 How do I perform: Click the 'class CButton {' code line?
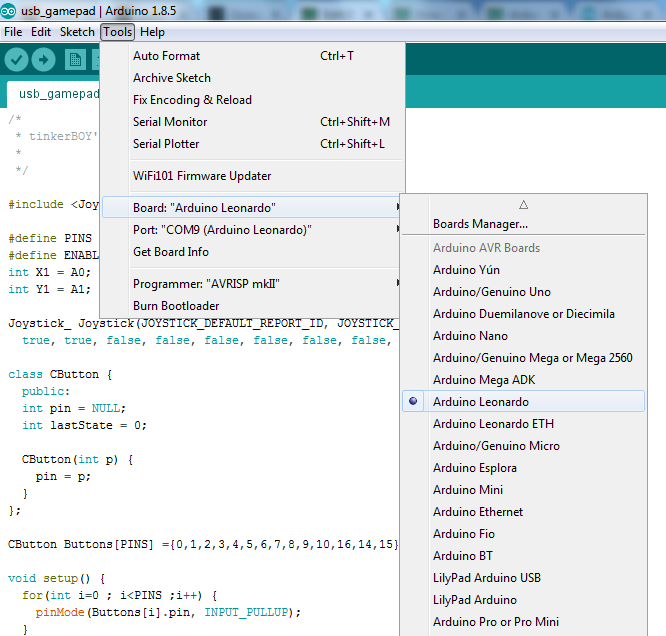click(x=60, y=374)
